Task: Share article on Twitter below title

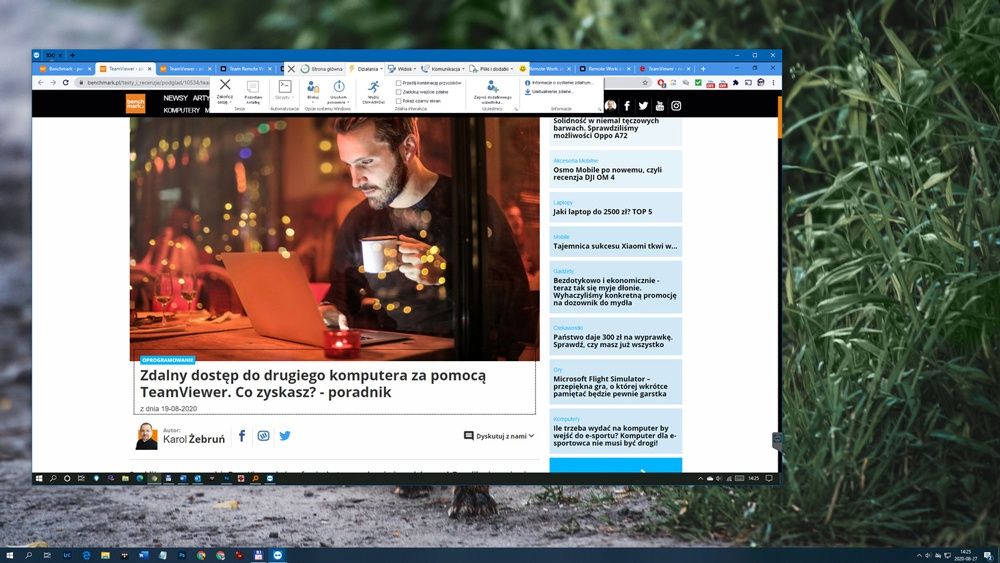Action: [x=285, y=435]
